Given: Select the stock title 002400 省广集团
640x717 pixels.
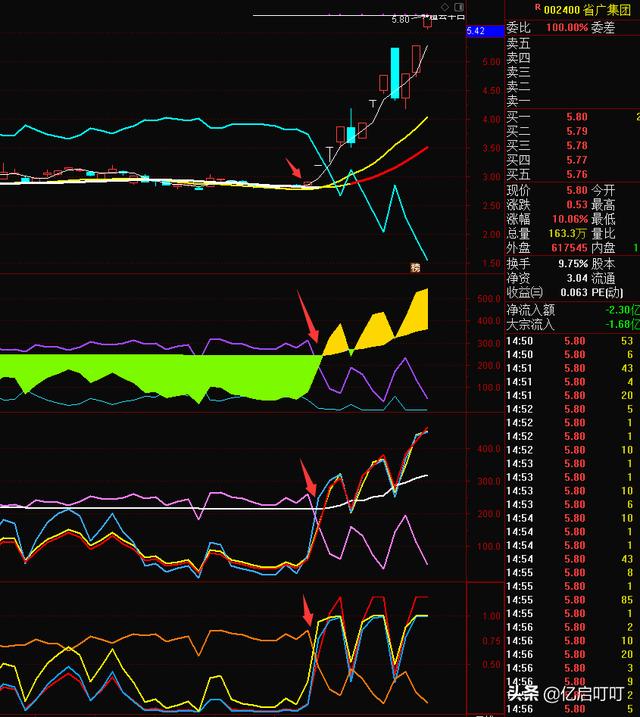Looking at the screenshot, I should pyautogui.click(x=587, y=10).
